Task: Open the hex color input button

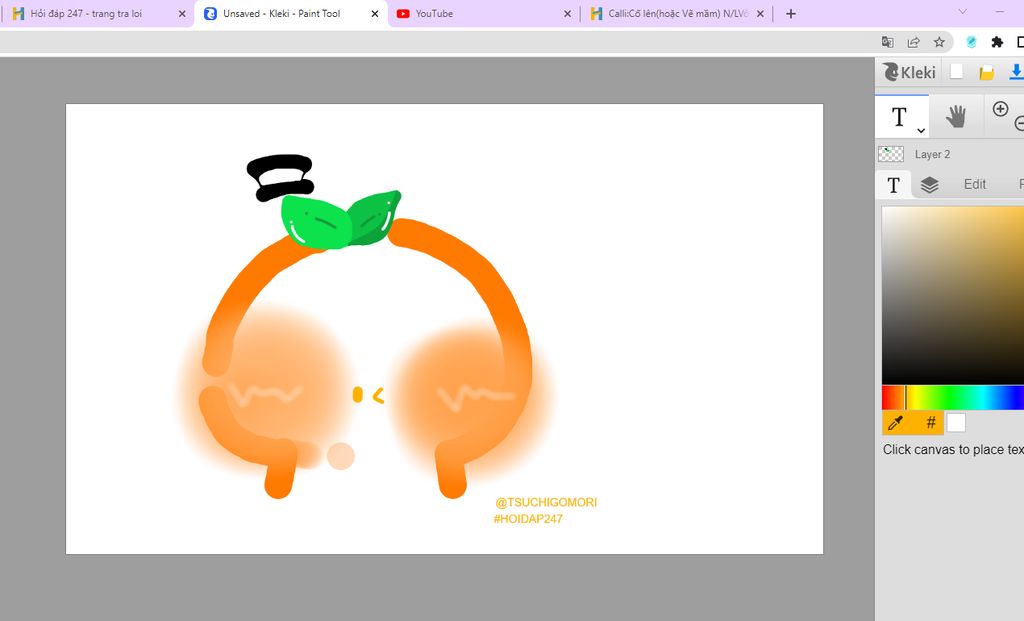Action: tap(931, 423)
